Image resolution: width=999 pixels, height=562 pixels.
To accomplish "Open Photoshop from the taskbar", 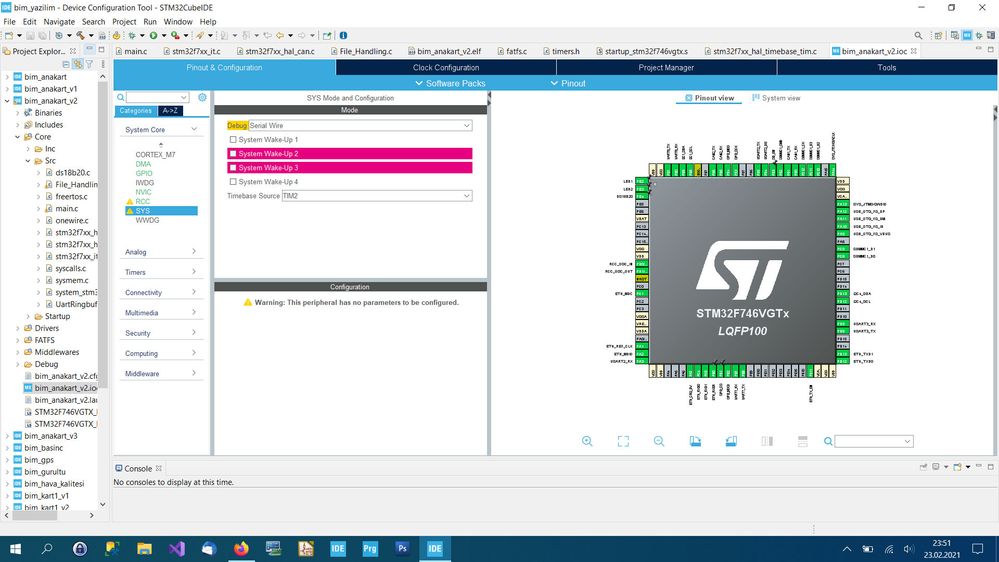I will pos(402,549).
